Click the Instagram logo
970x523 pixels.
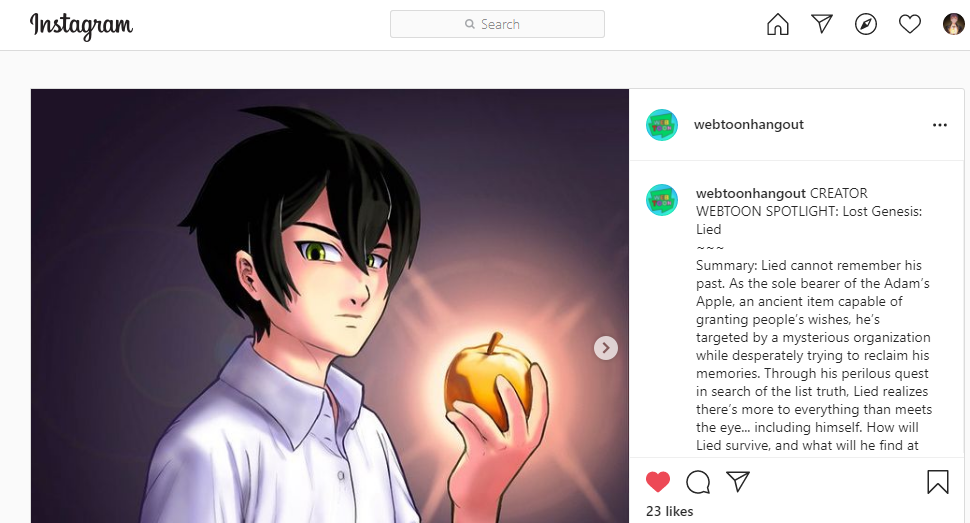[81, 25]
